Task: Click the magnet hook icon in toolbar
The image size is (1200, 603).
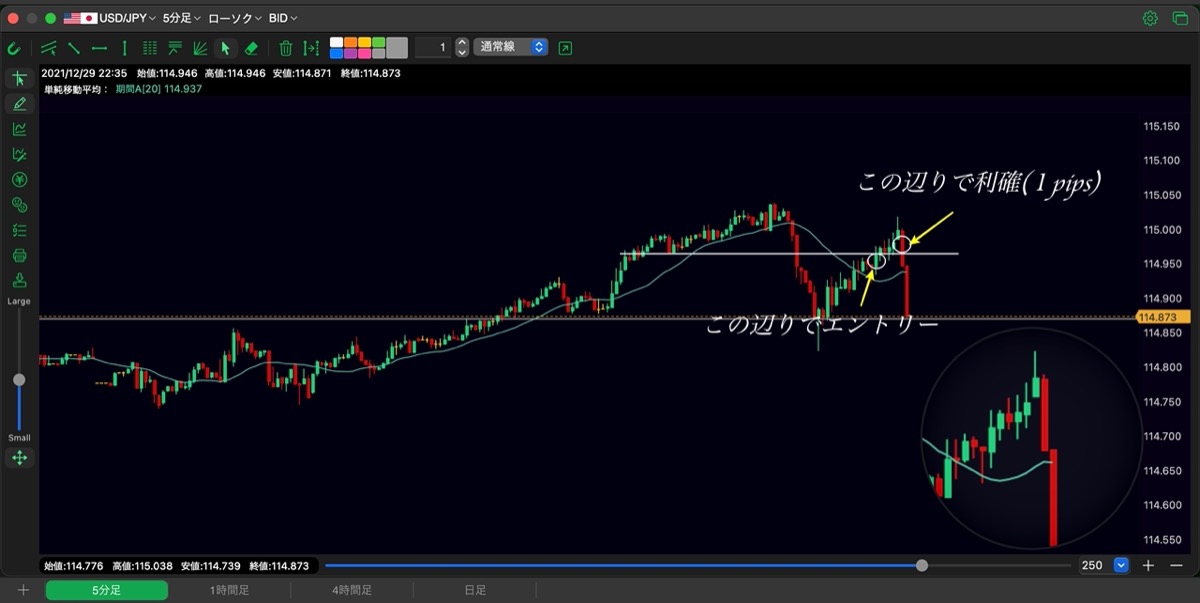Action: 14,47
